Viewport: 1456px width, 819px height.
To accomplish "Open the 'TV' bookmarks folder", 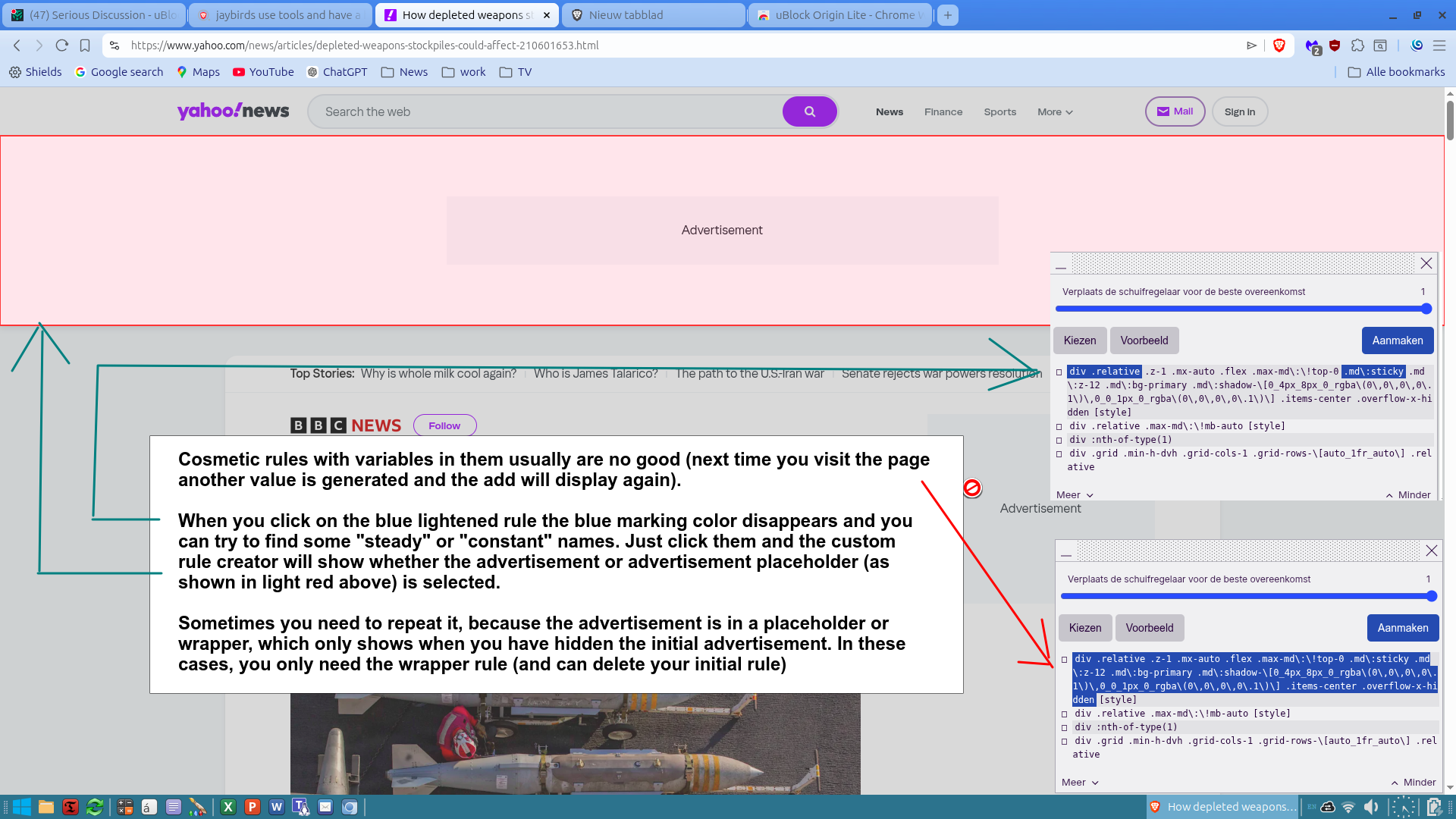I will tap(516, 72).
